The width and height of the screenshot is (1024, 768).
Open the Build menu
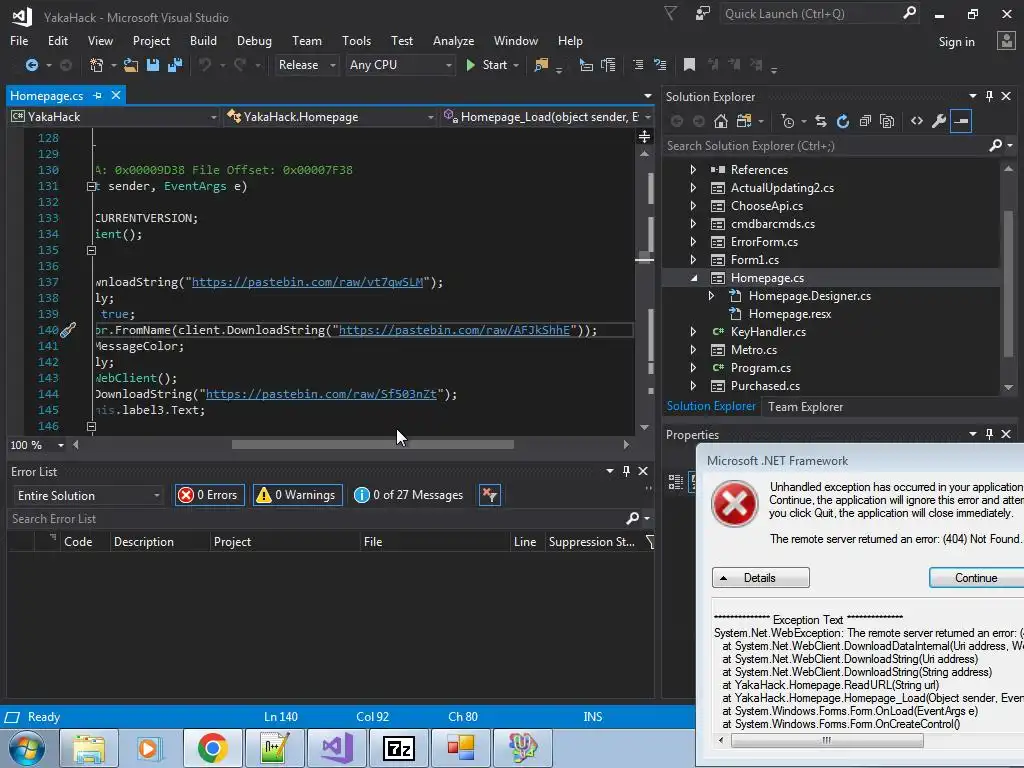coord(203,40)
